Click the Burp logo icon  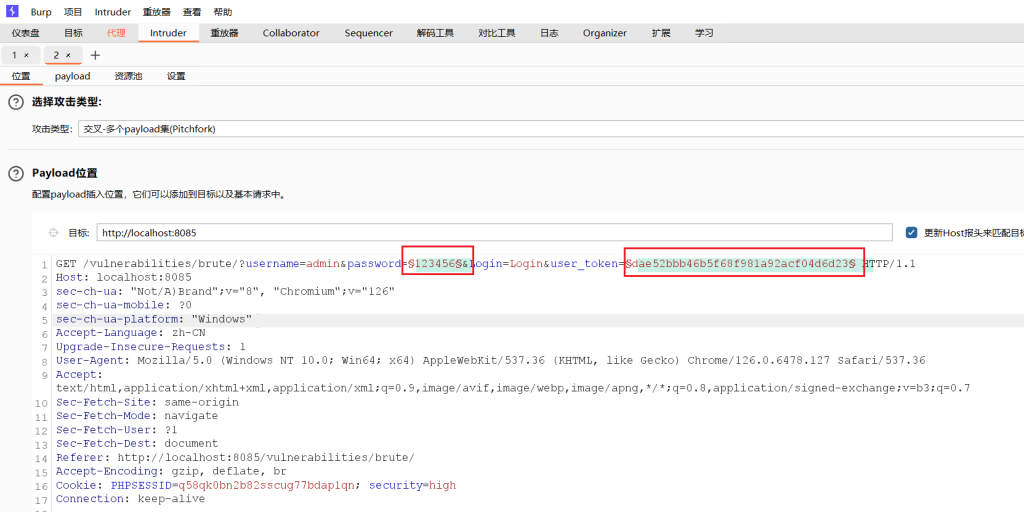(x=13, y=12)
